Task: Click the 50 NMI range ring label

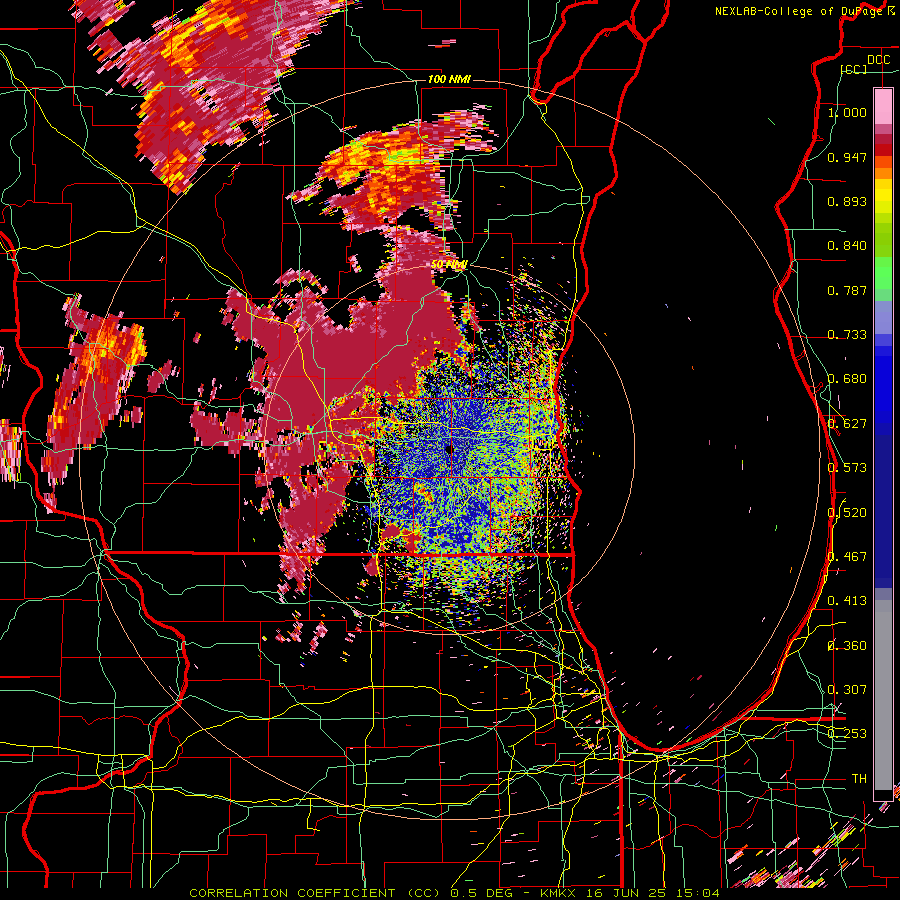Action: (x=449, y=265)
